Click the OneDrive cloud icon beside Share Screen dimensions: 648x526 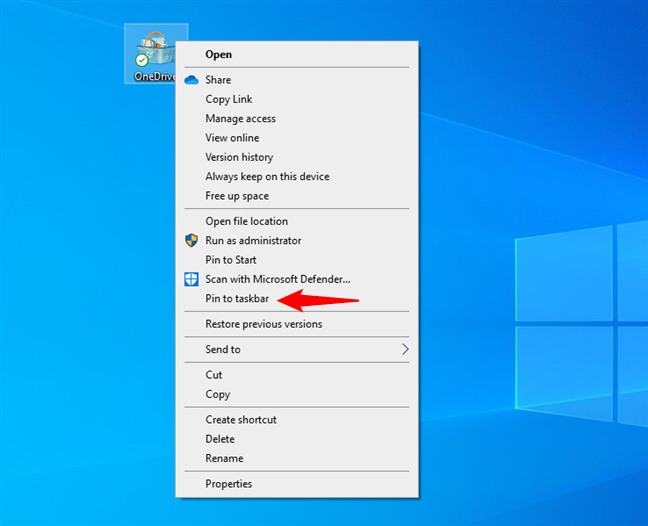[191, 80]
